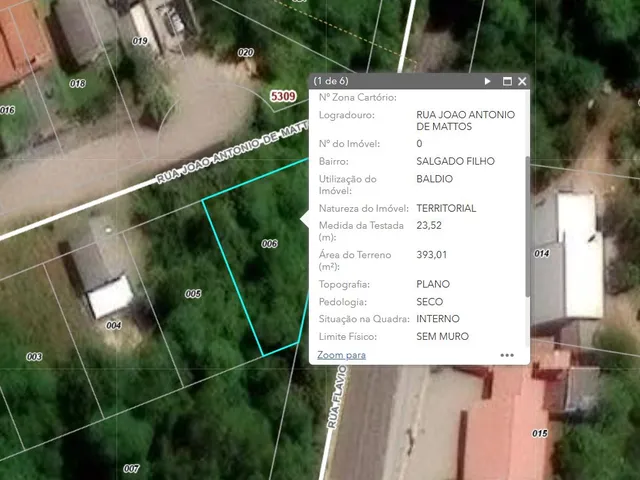Click the 'Nº Zona Cartório:' field label
This screenshot has width=640, height=480.
pos(358,97)
